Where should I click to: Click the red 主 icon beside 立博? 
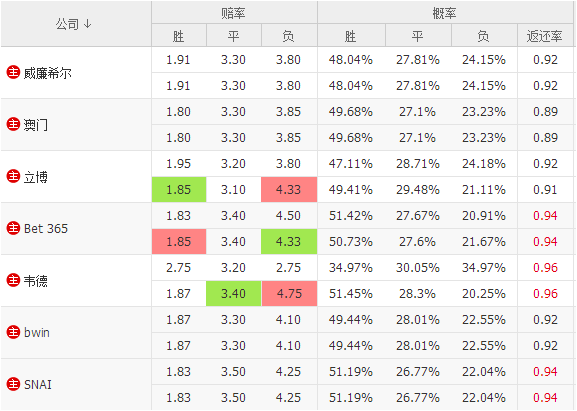[13, 176]
